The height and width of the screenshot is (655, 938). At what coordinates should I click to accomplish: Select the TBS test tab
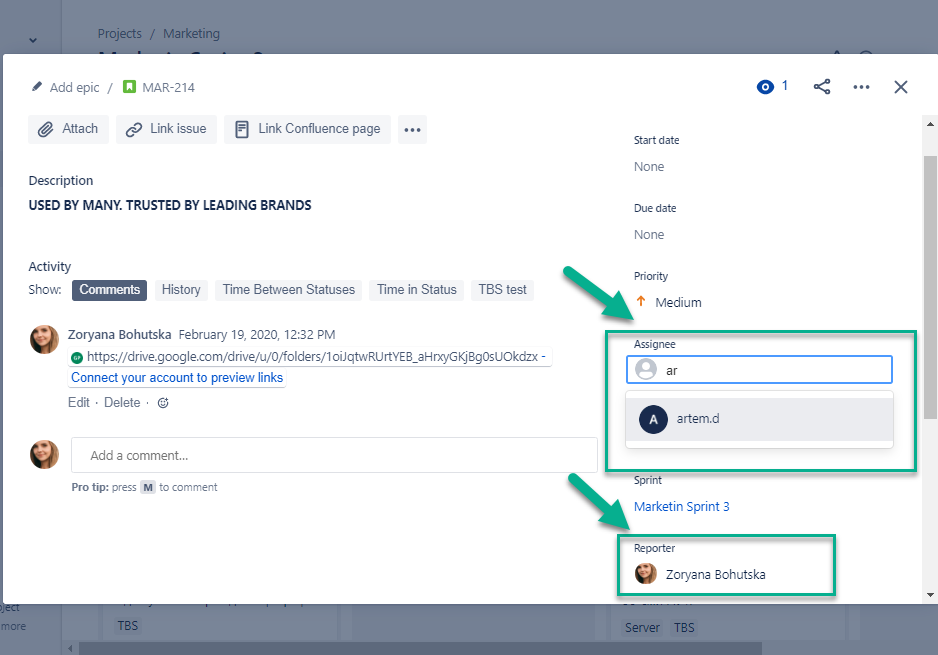pyautogui.click(x=503, y=289)
